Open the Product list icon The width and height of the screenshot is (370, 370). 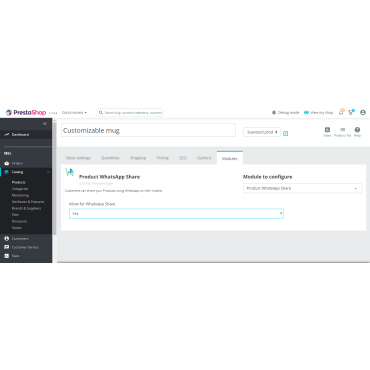342,132
